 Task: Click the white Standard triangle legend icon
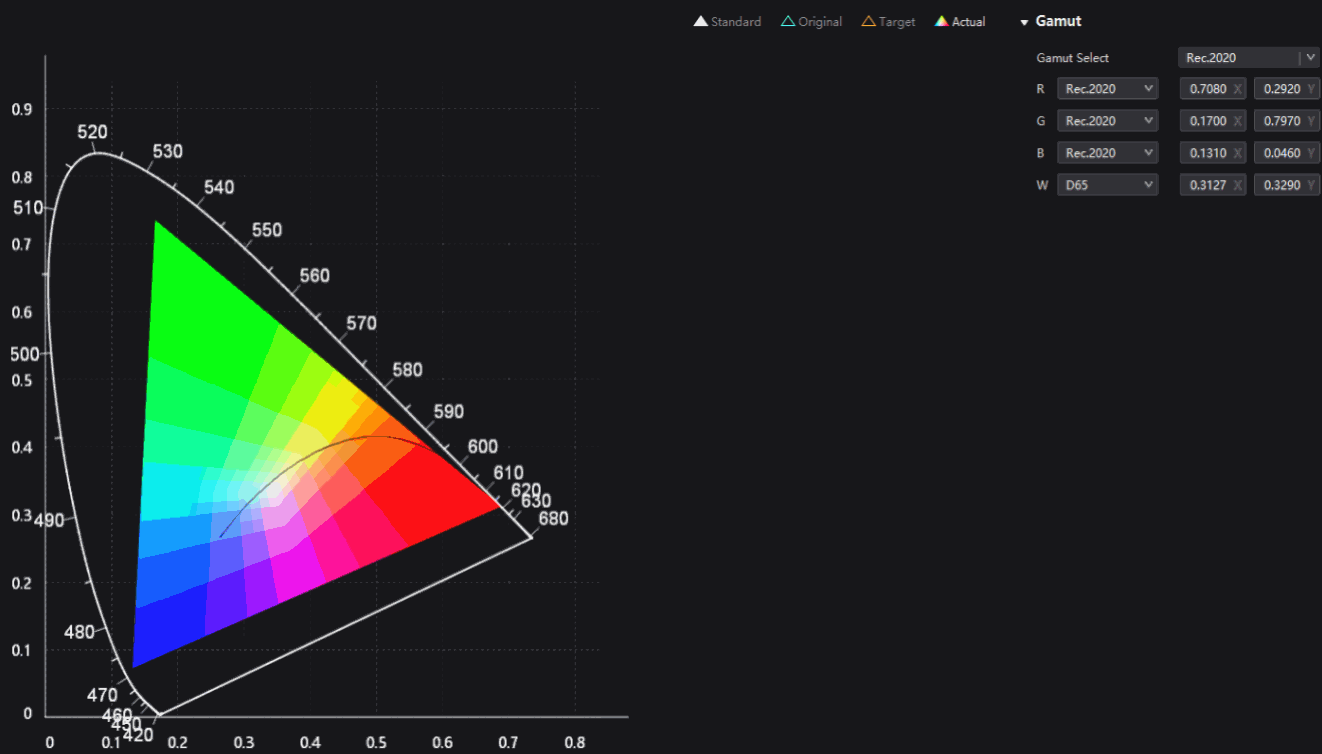point(701,21)
